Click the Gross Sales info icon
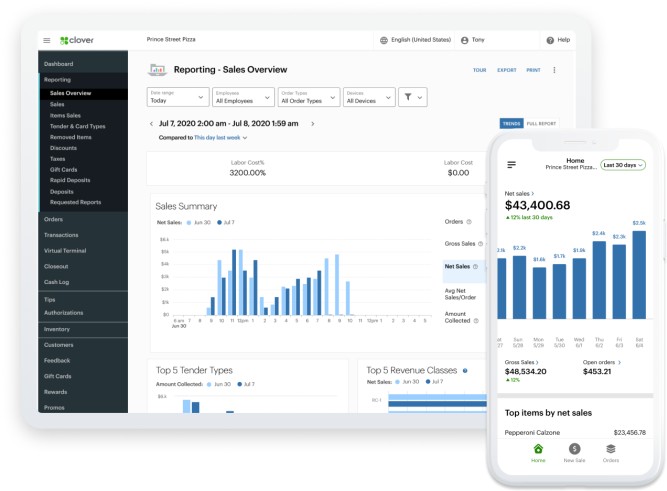 [480, 244]
